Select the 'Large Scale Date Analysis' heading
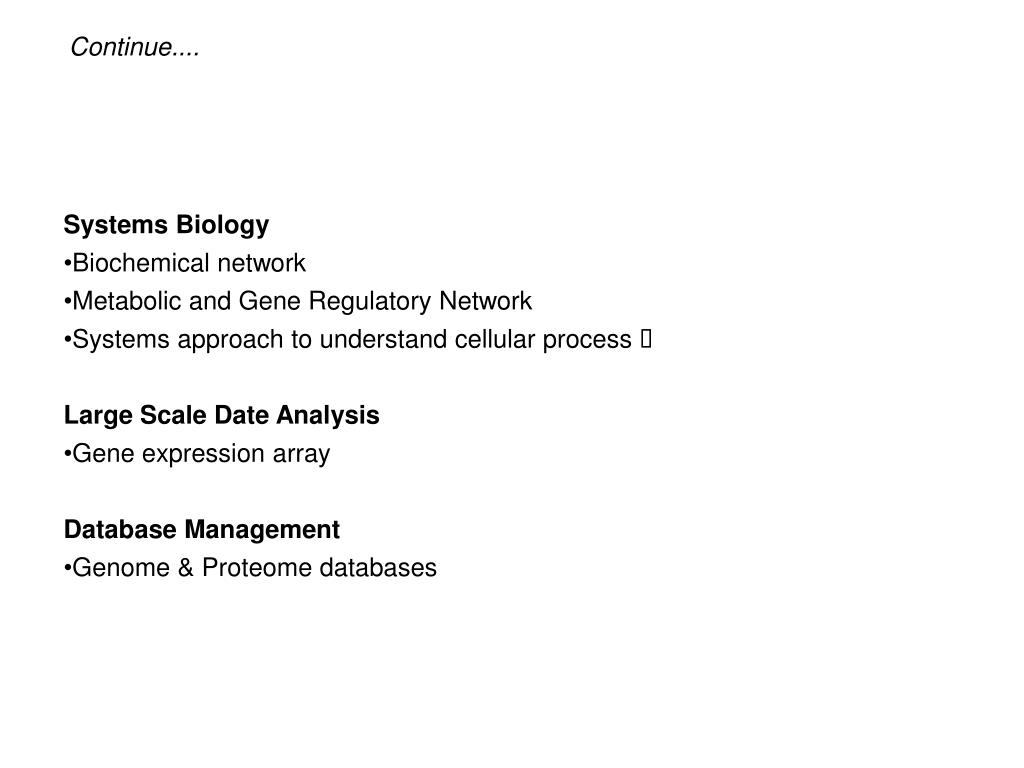The image size is (1024, 768). tap(221, 416)
